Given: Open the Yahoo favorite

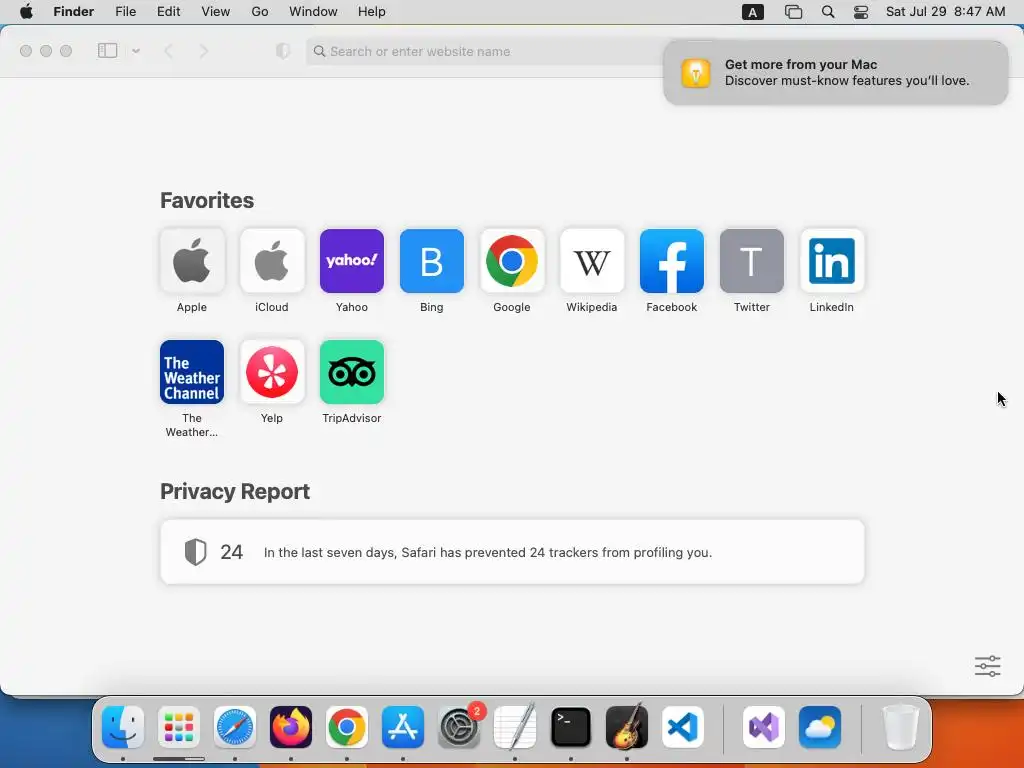Looking at the screenshot, I should point(351,261).
